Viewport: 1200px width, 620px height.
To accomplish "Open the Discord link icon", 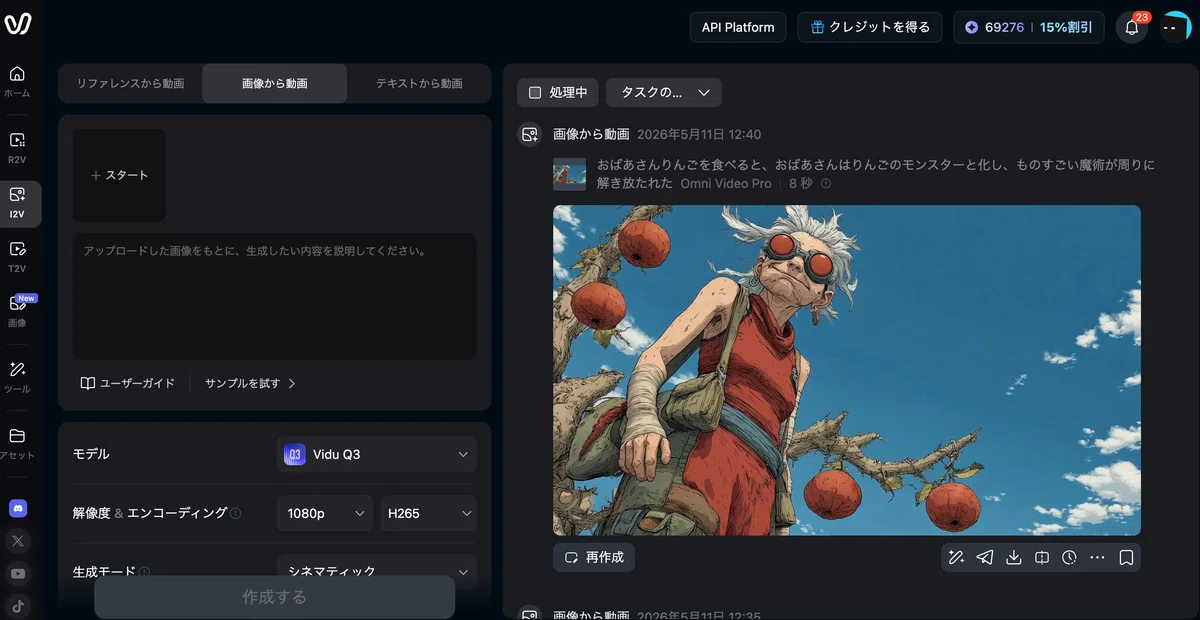I will point(17,508).
